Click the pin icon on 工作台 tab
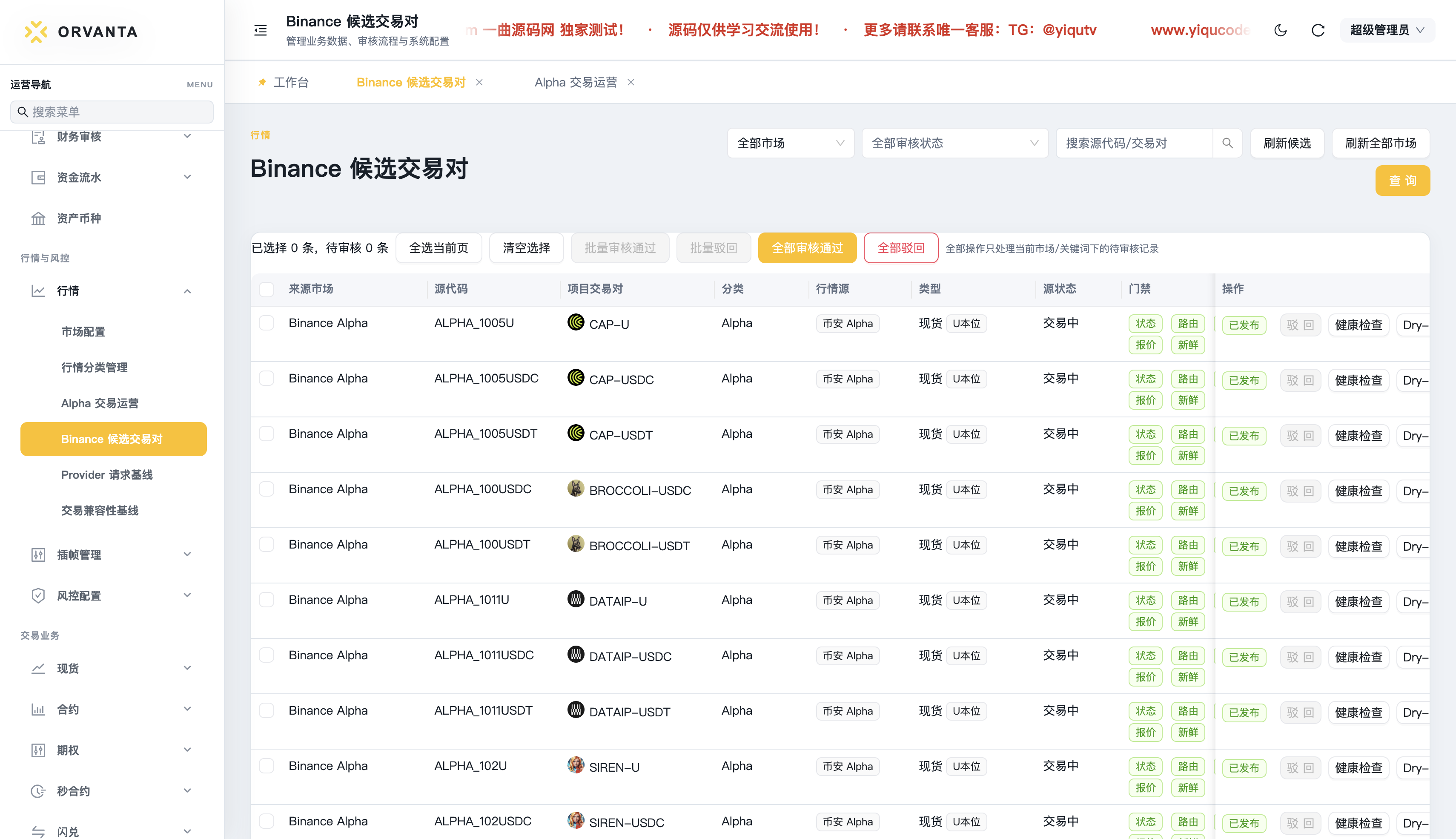1456x839 pixels. 262,82
